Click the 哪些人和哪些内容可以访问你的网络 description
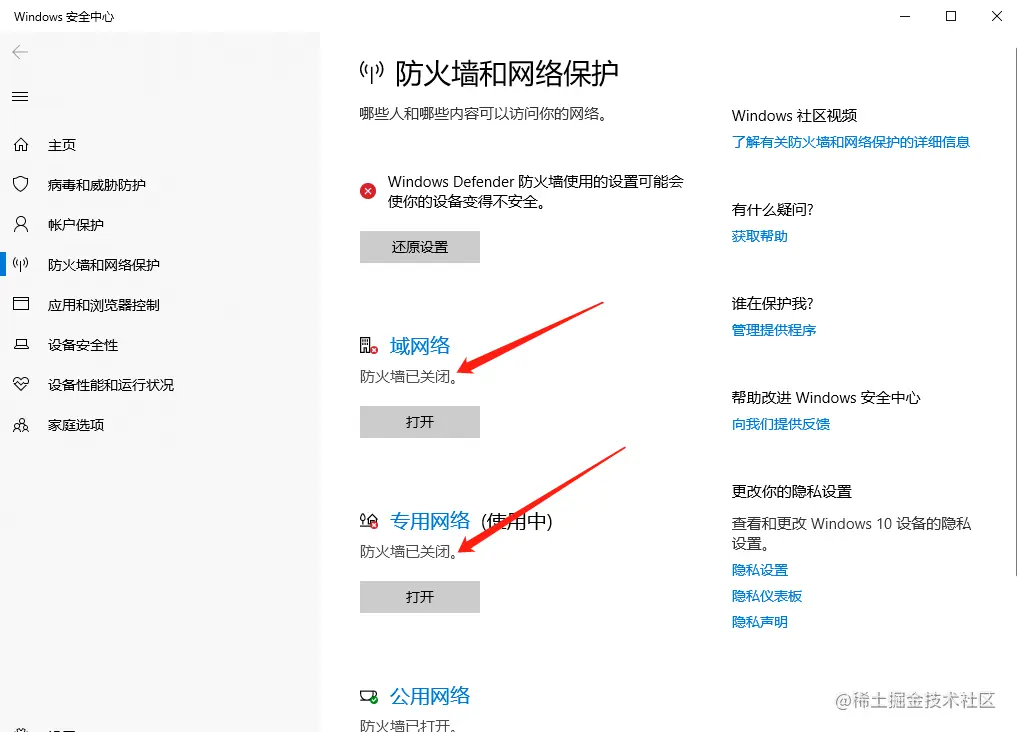The height and width of the screenshot is (732, 1017). click(483, 113)
